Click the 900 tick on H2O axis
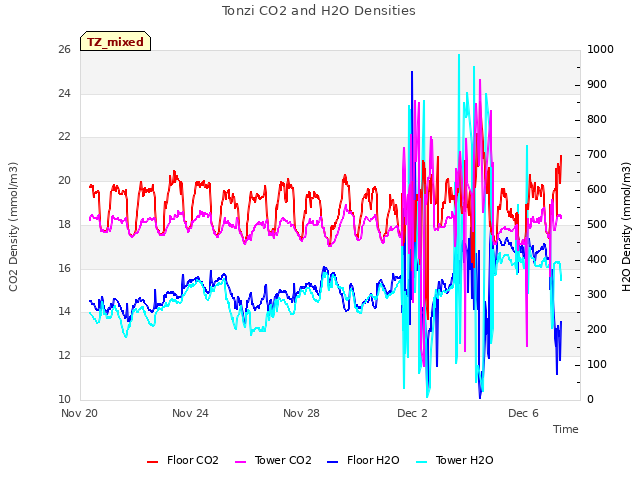This screenshot has height=480, width=640. pyautogui.click(x=597, y=85)
